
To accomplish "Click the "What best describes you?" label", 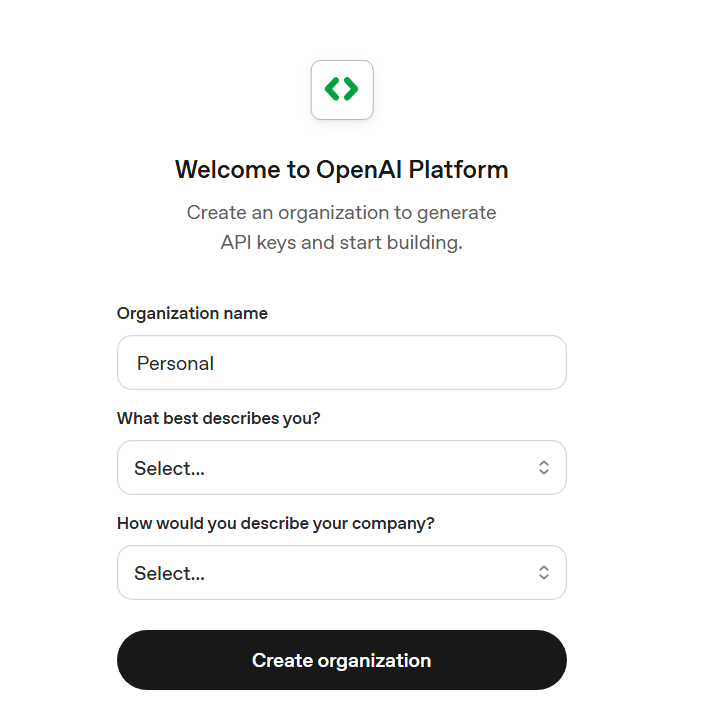I will (219, 418).
